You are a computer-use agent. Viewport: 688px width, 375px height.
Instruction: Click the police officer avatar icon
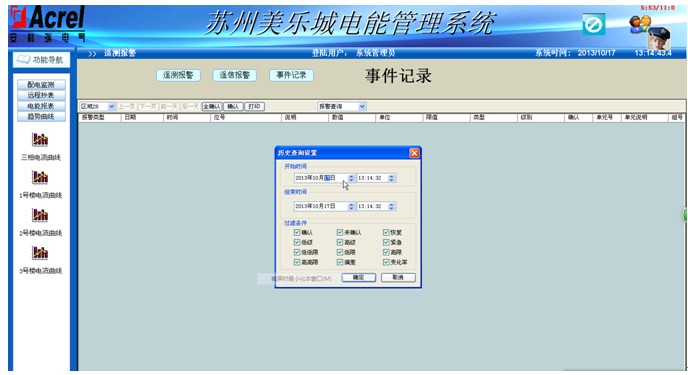coord(659,38)
